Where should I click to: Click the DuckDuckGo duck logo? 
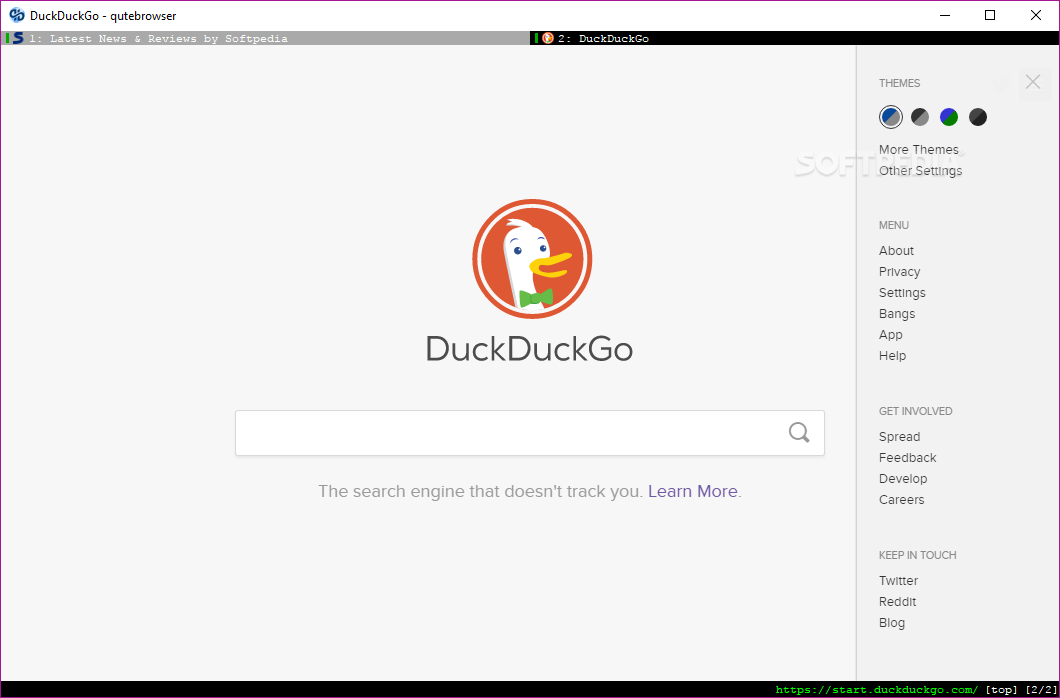pyautogui.click(x=532, y=259)
